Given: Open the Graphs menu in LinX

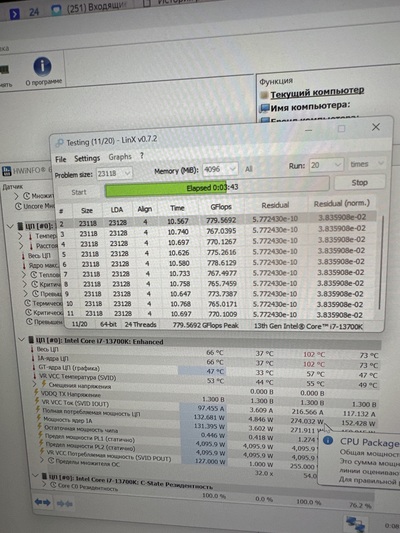Looking at the screenshot, I should click(120, 157).
